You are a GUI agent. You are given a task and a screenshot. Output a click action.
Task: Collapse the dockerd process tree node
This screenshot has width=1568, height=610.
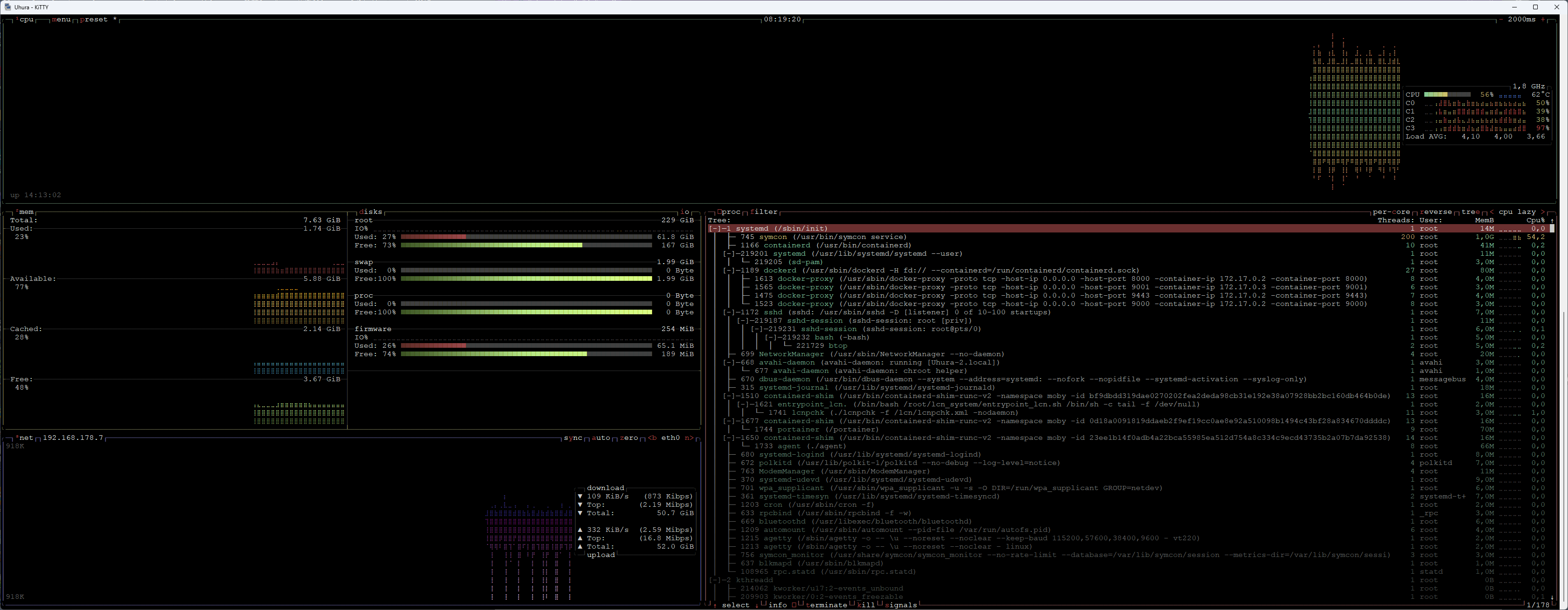coord(728,271)
